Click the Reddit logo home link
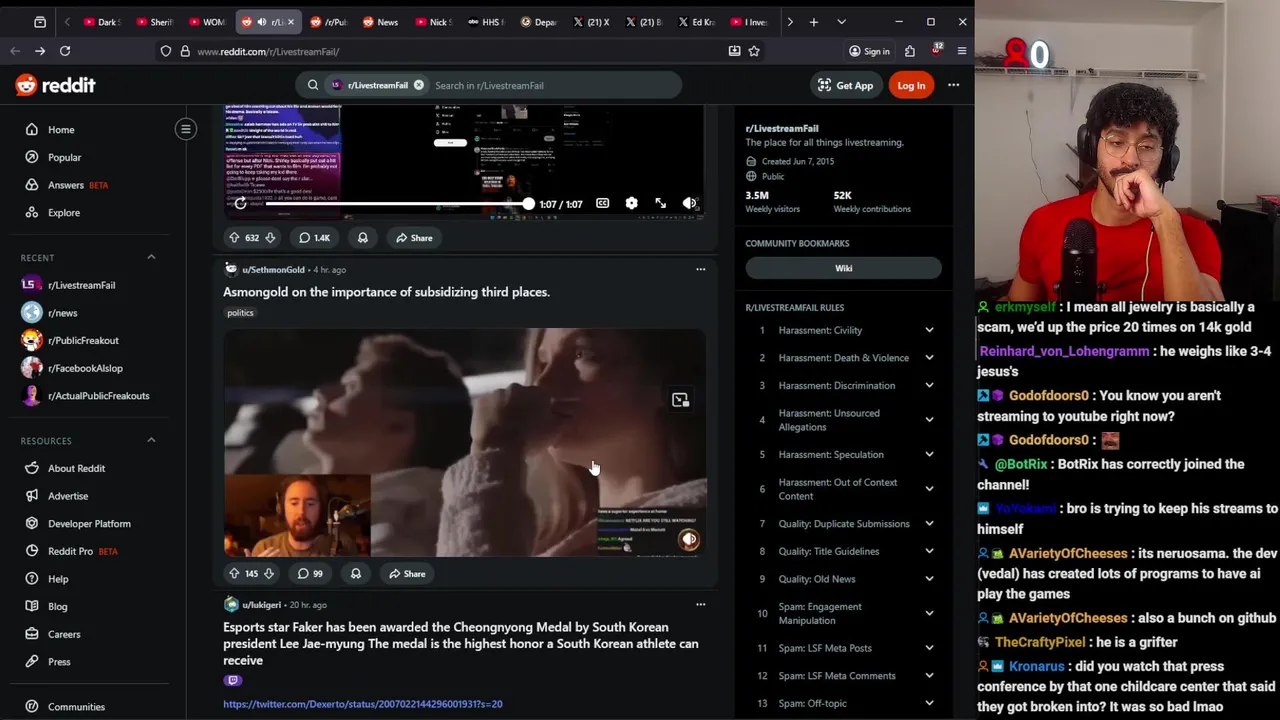The width and height of the screenshot is (1280, 720). coord(55,85)
